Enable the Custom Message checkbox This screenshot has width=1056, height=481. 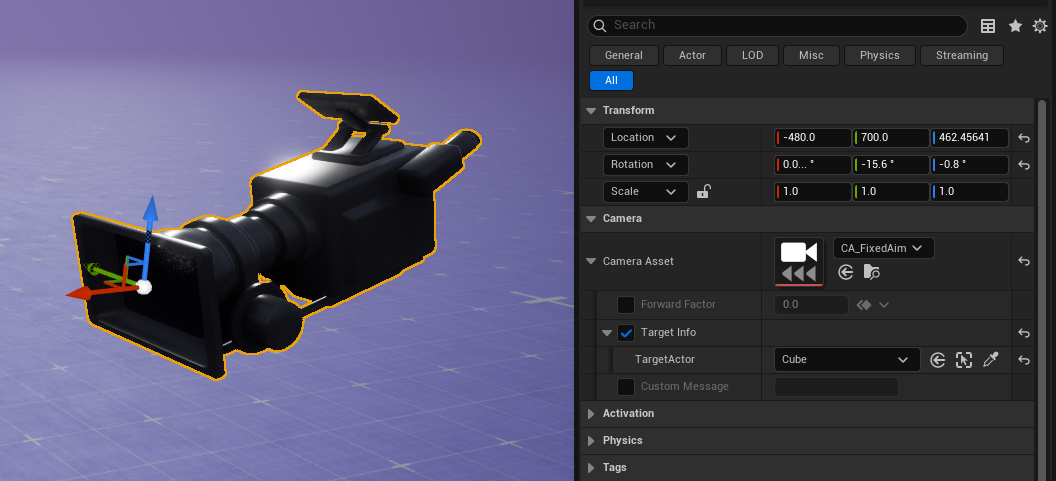click(x=626, y=387)
